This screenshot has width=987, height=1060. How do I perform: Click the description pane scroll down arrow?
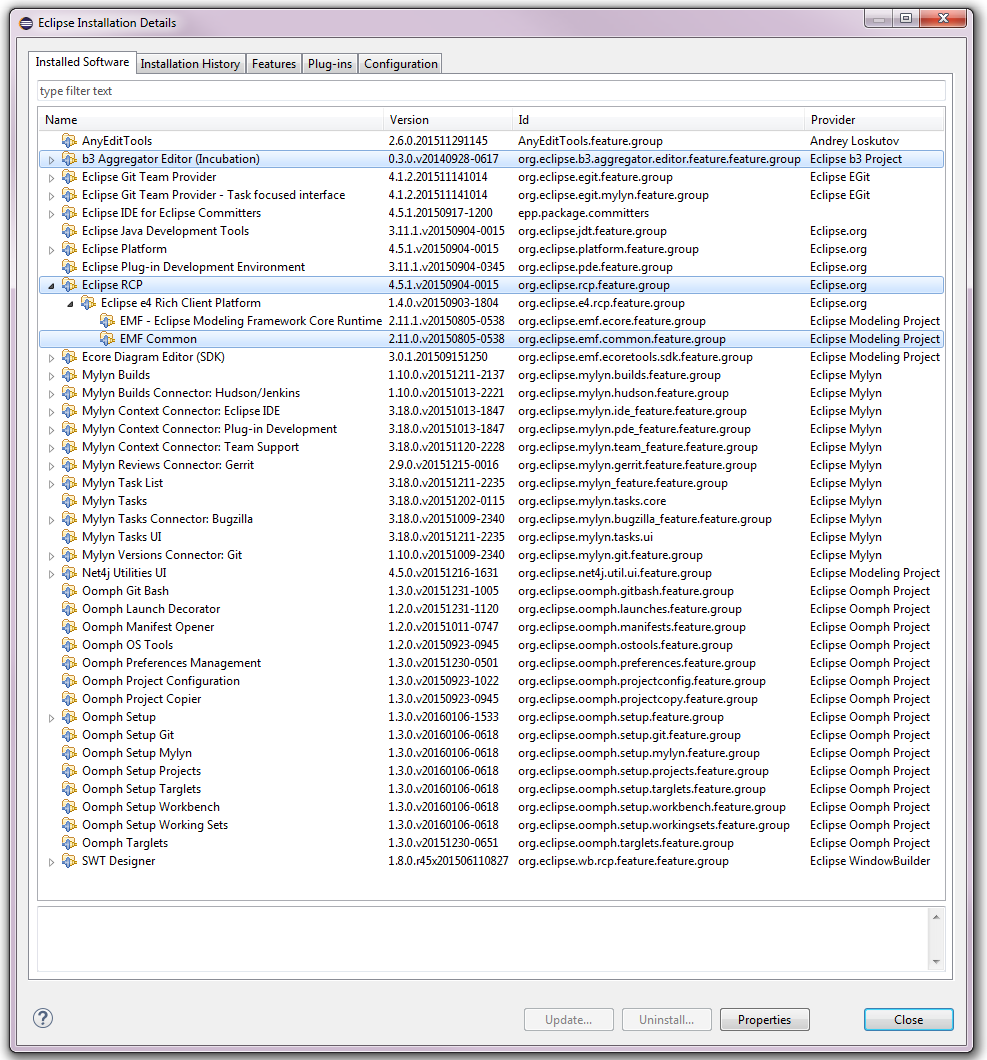[x=936, y=961]
